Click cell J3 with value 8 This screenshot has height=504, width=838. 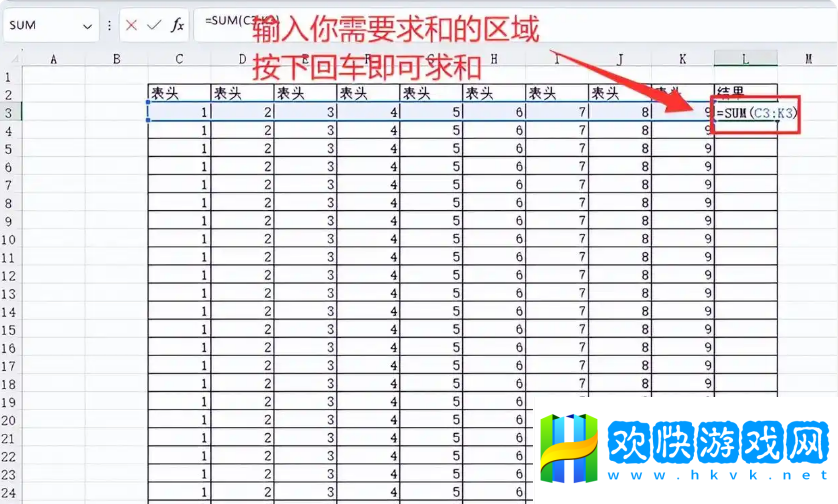pos(620,112)
